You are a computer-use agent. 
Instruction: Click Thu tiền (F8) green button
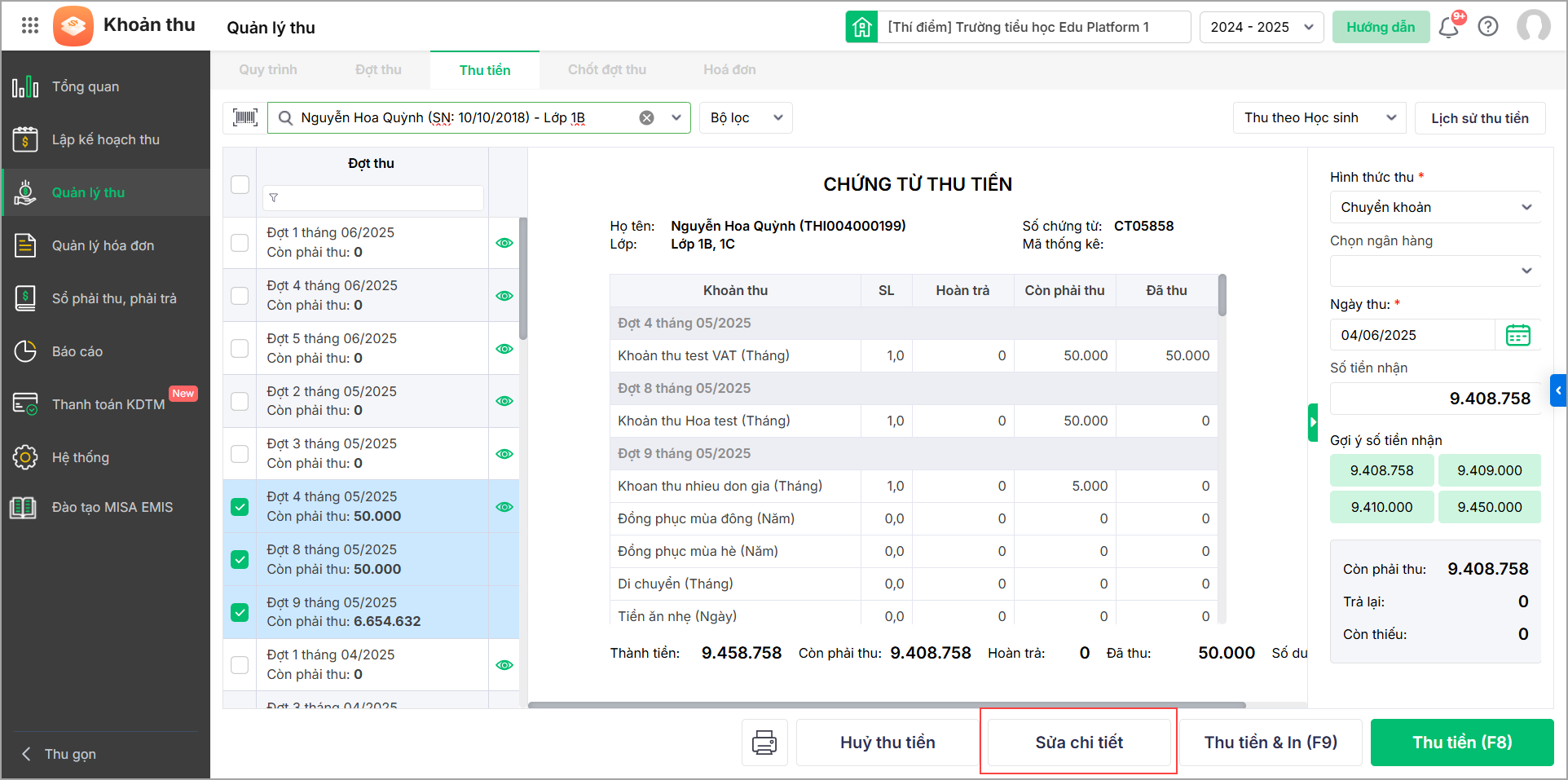click(1462, 743)
